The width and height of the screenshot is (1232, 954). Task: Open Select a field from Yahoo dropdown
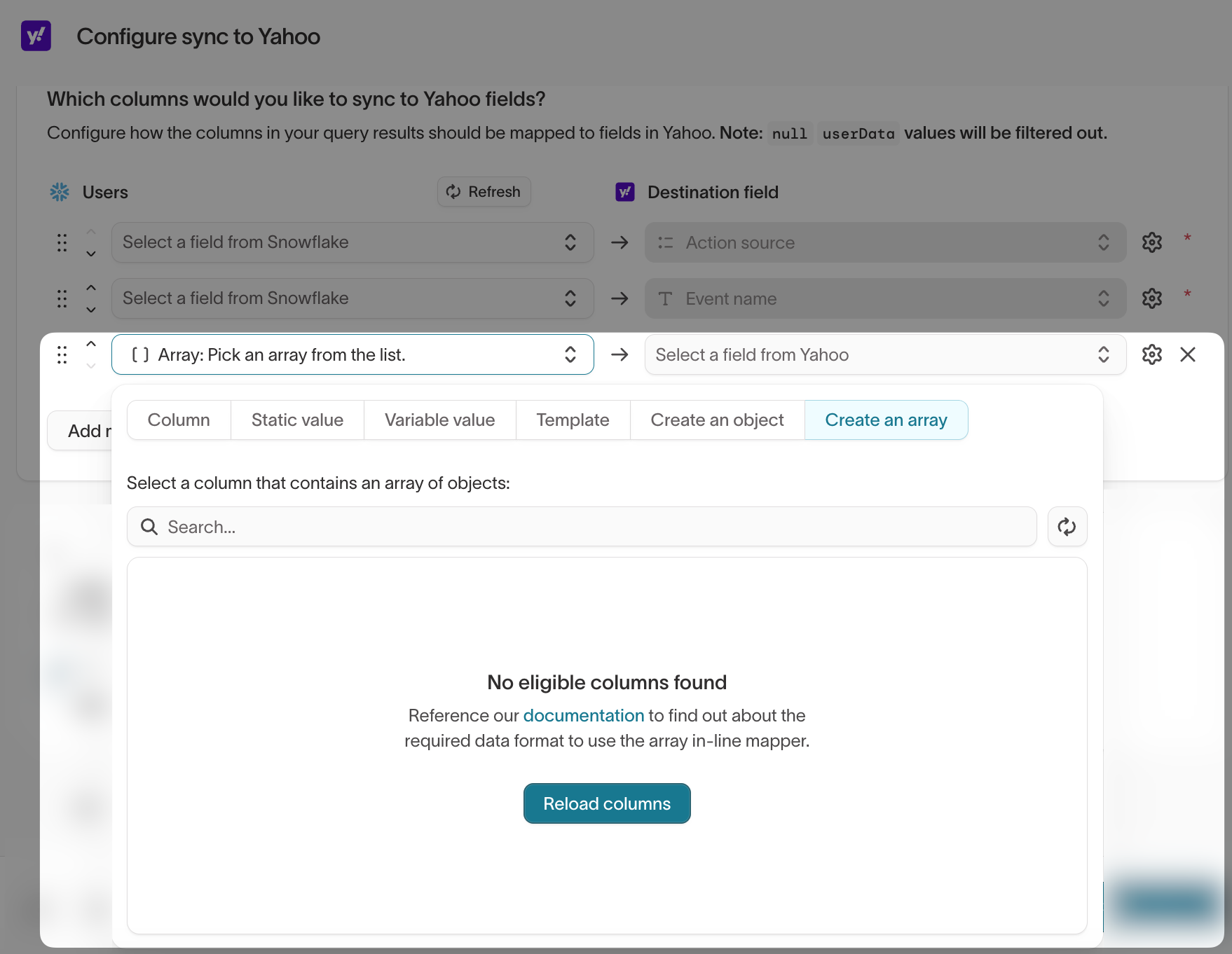tap(885, 354)
